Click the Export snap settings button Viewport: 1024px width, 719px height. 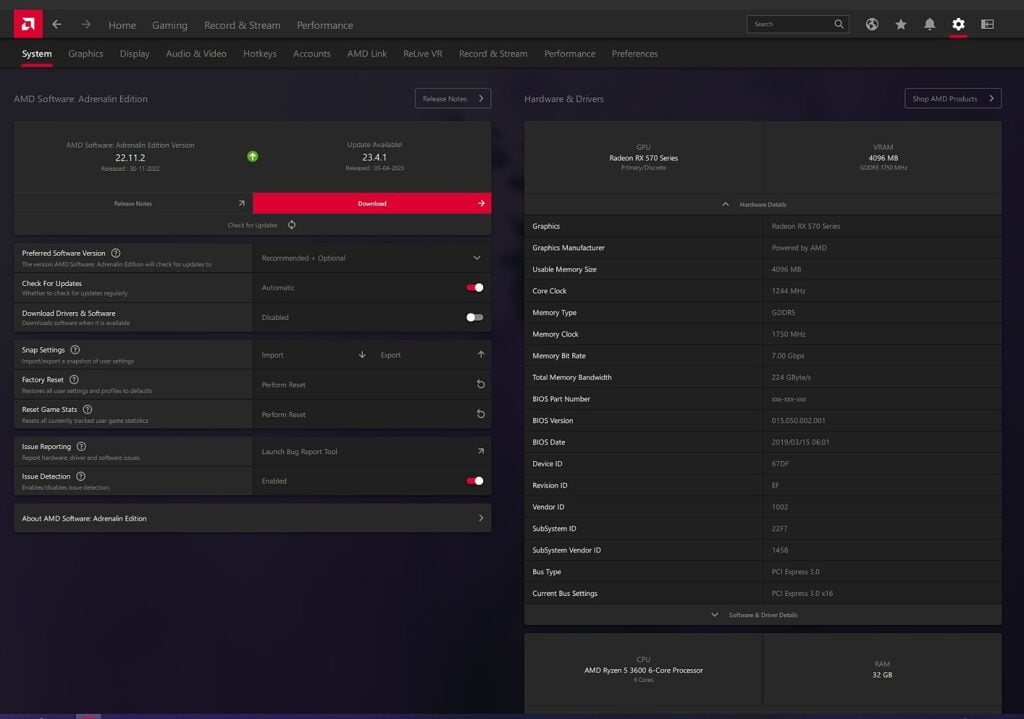(432, 355)
